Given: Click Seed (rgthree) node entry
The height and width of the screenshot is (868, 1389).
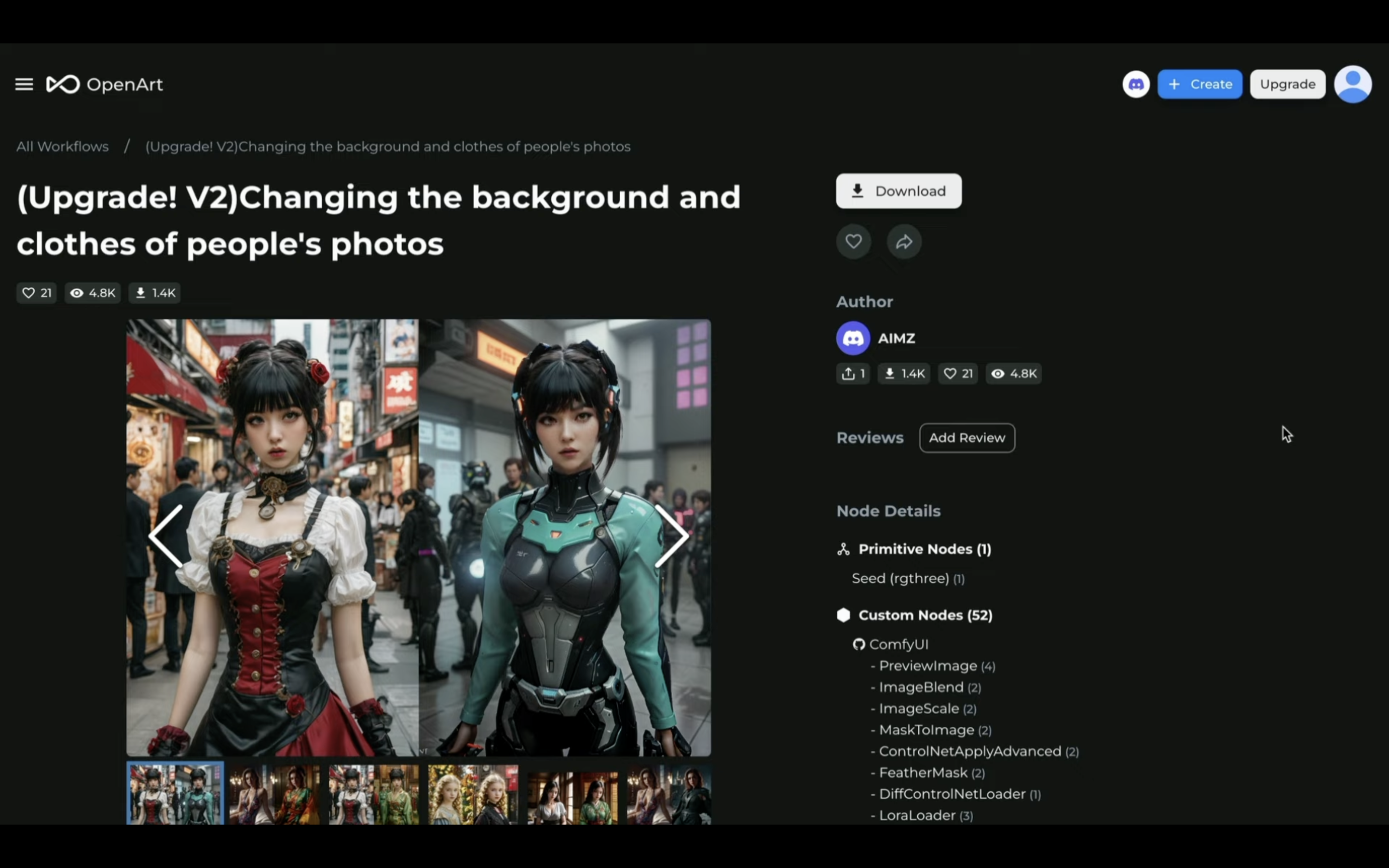Looking at the screenshot, I should point(908,579).
